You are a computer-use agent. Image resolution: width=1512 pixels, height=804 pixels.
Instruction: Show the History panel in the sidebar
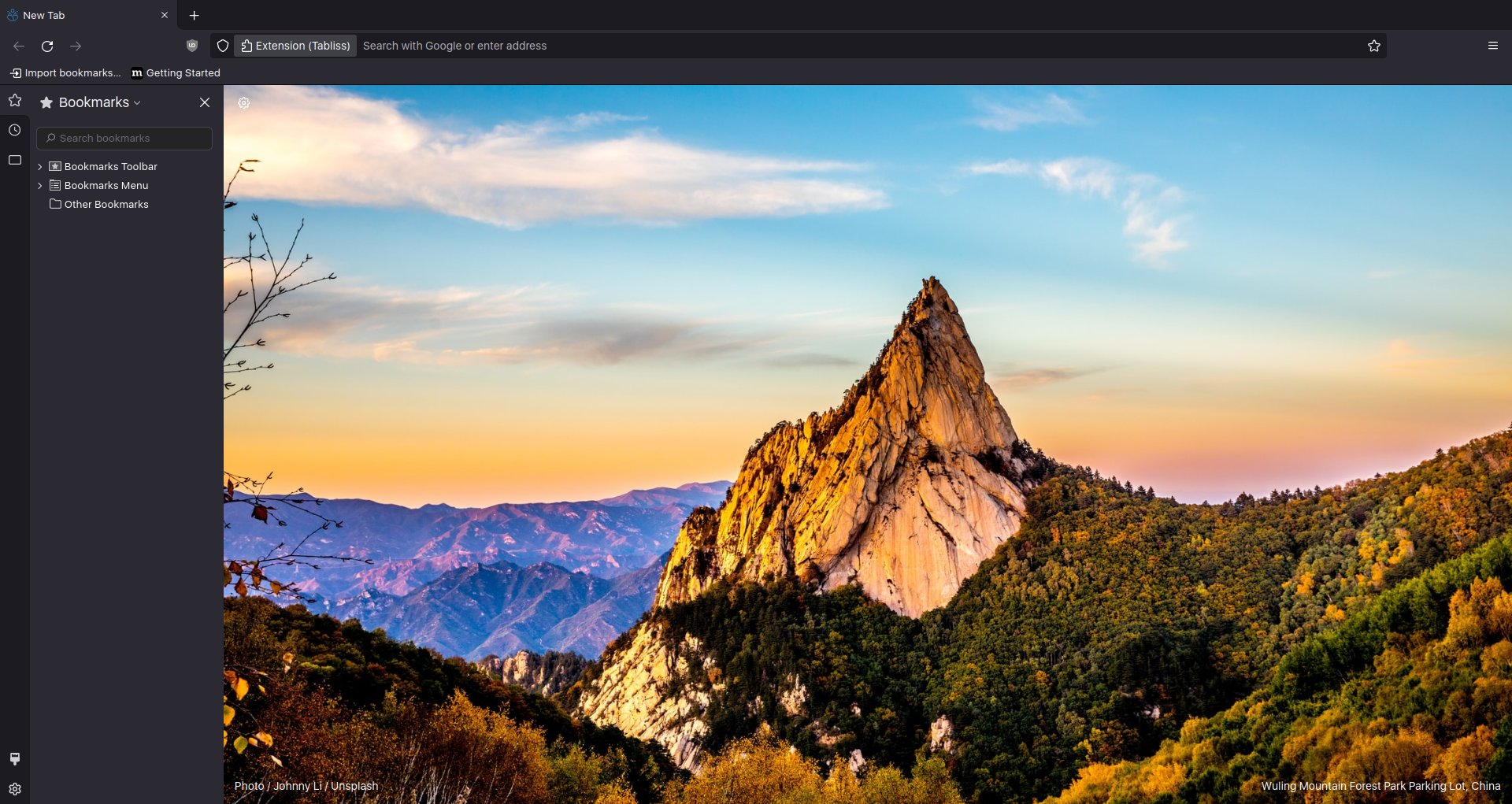point(14,130)
